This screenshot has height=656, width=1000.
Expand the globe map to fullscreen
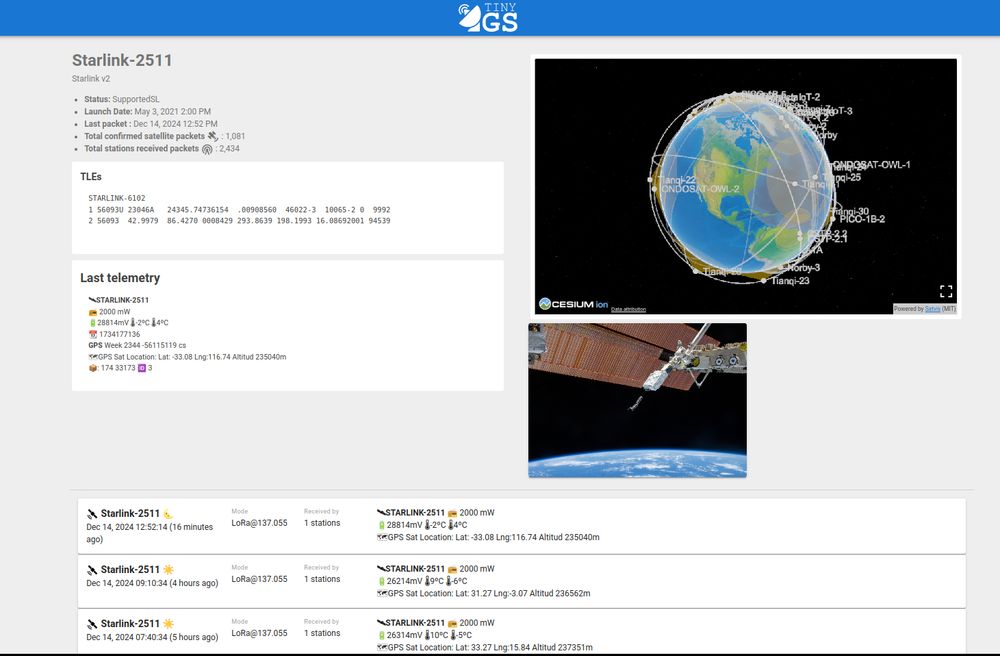coord(946,291)
